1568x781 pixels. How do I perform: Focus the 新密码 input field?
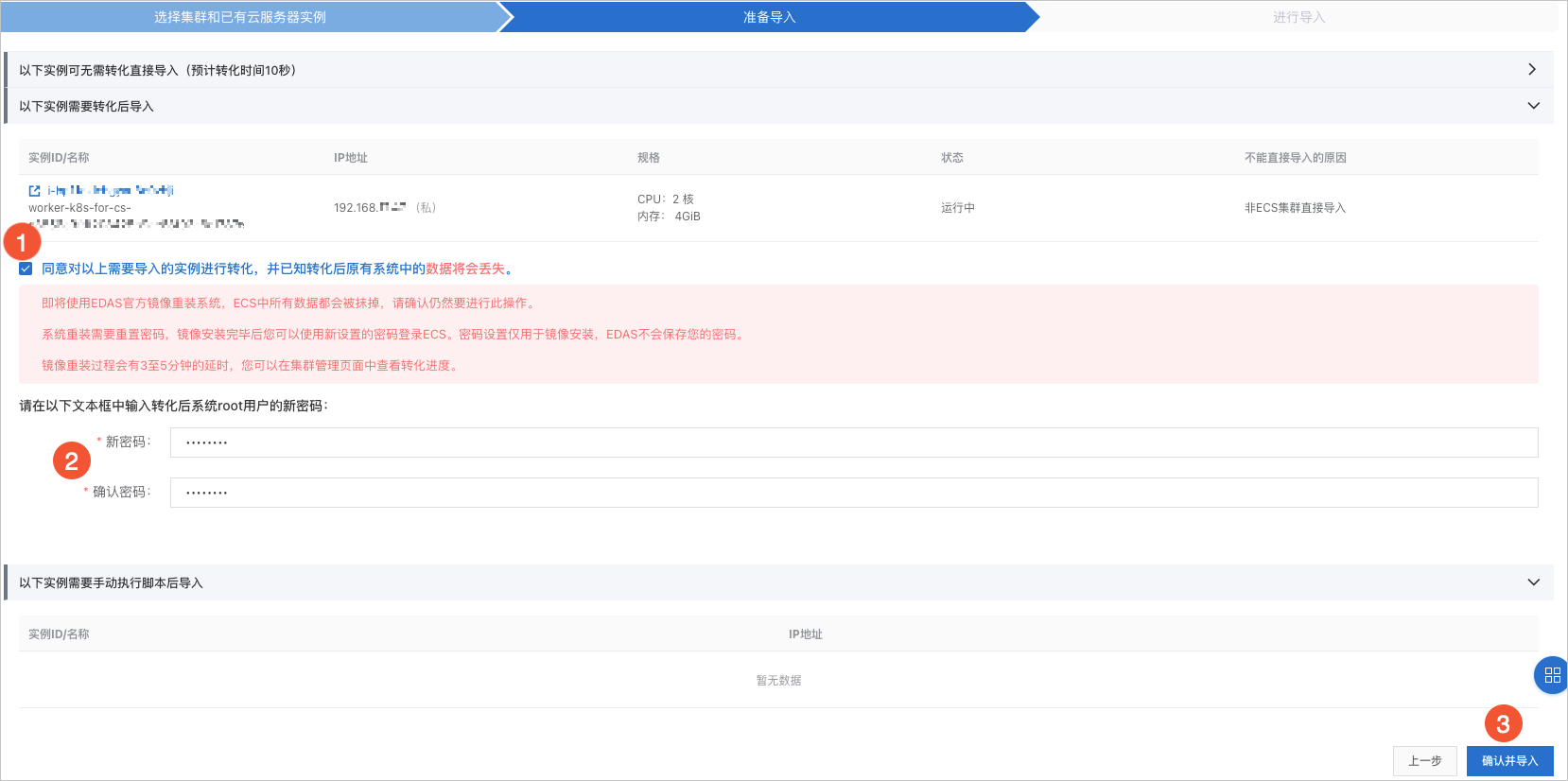[854, 443]
